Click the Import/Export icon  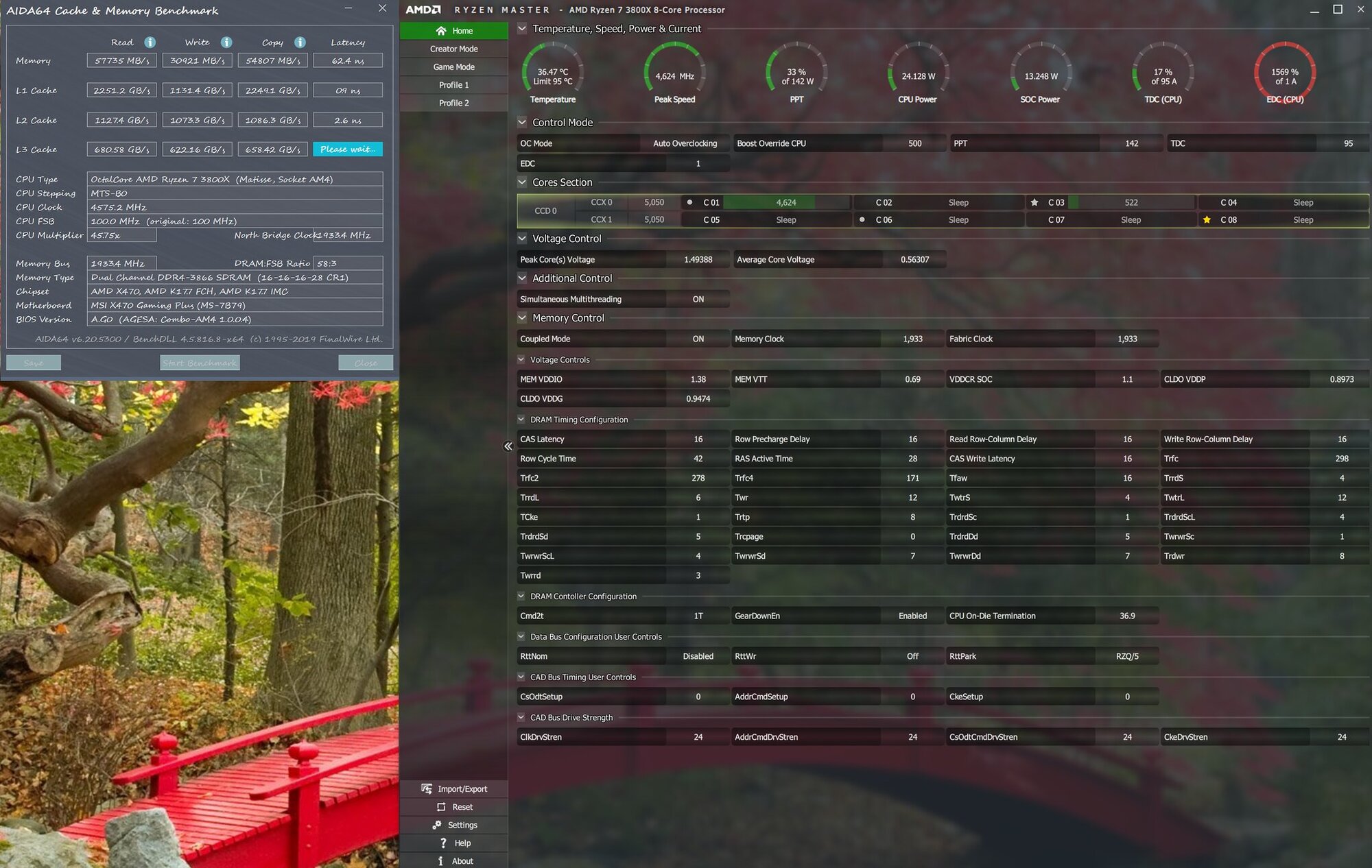click(x=427, y=789)
